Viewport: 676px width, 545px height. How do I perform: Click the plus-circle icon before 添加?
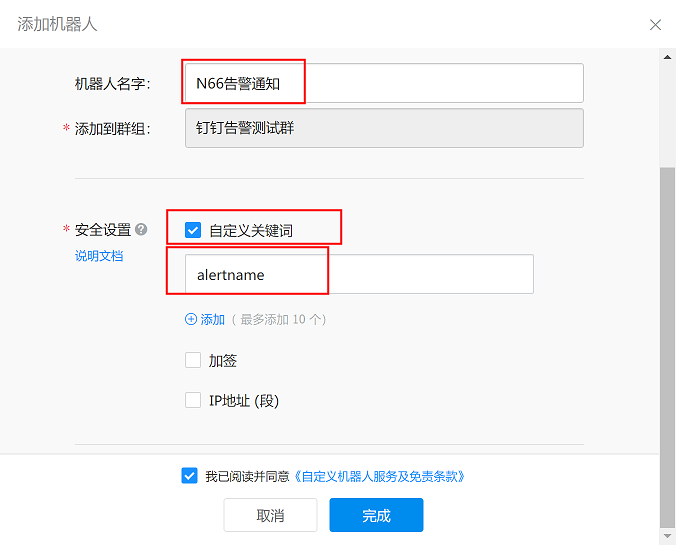click(x=191, y=319)
